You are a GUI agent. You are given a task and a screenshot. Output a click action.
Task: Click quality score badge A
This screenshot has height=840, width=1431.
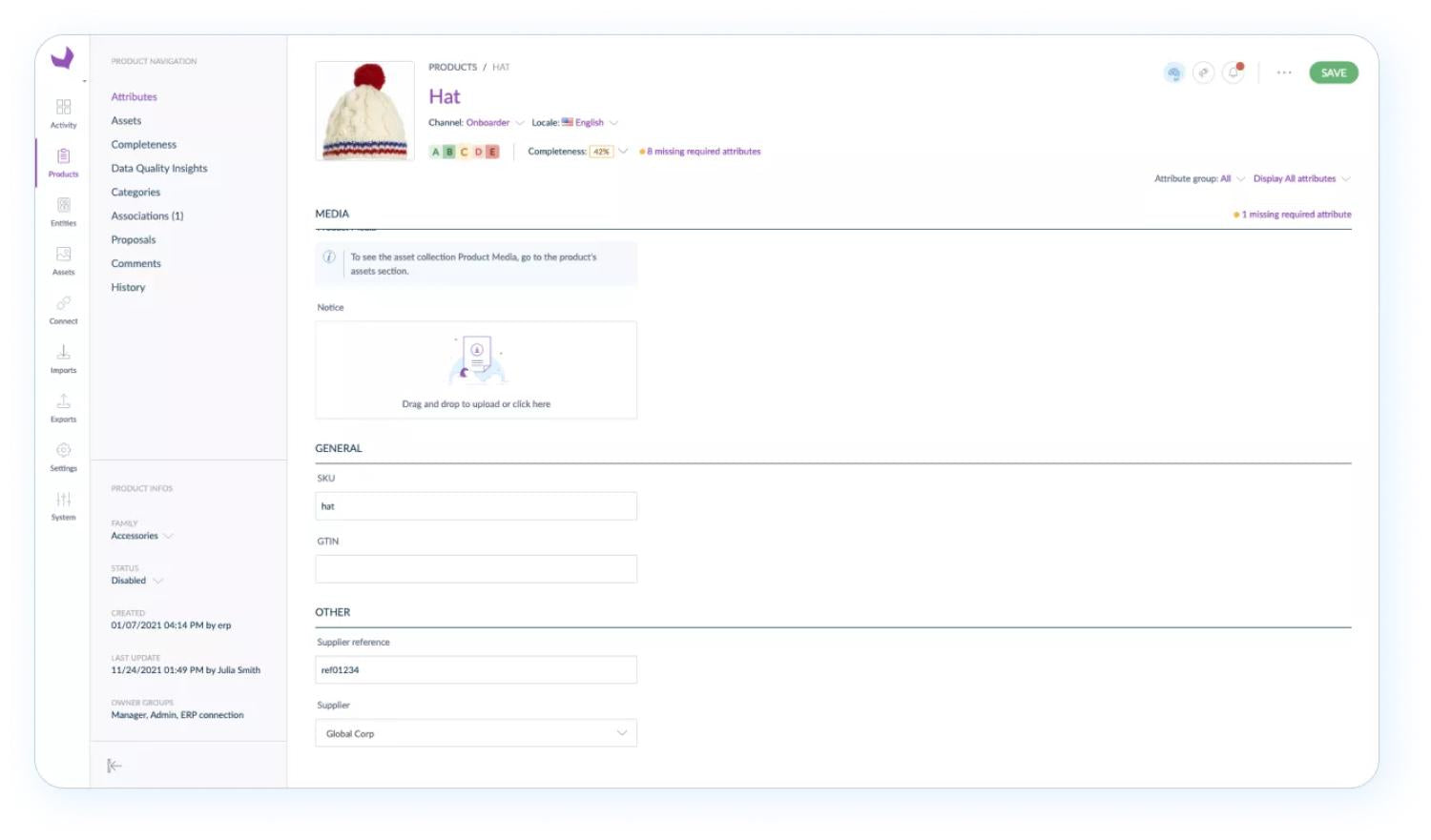[436, 152]
